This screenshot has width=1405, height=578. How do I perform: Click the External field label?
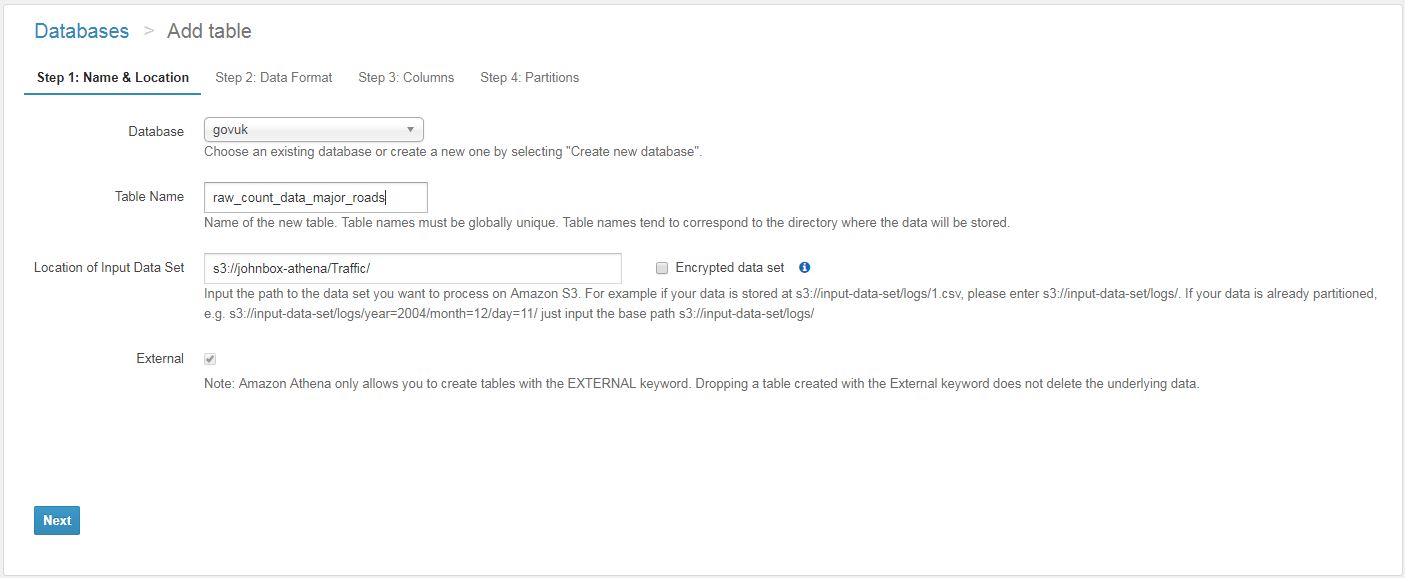pos(160,359)
